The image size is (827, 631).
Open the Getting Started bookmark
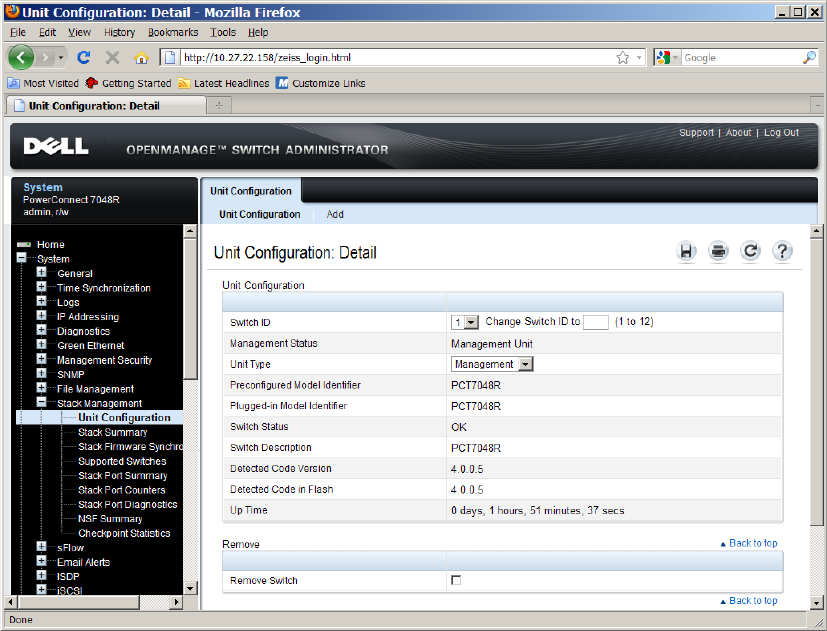click(x=129, y=83)
